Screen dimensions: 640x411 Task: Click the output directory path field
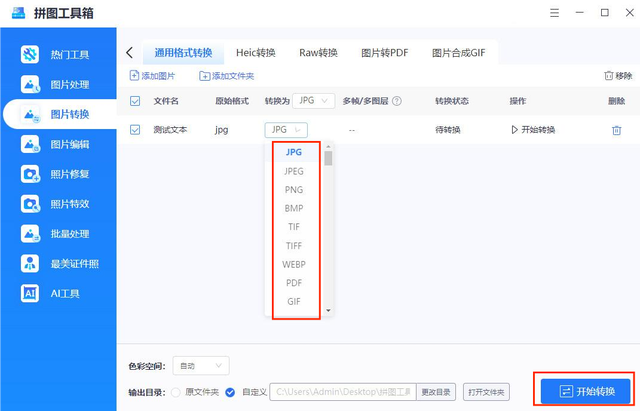click(x=343, y=392)
